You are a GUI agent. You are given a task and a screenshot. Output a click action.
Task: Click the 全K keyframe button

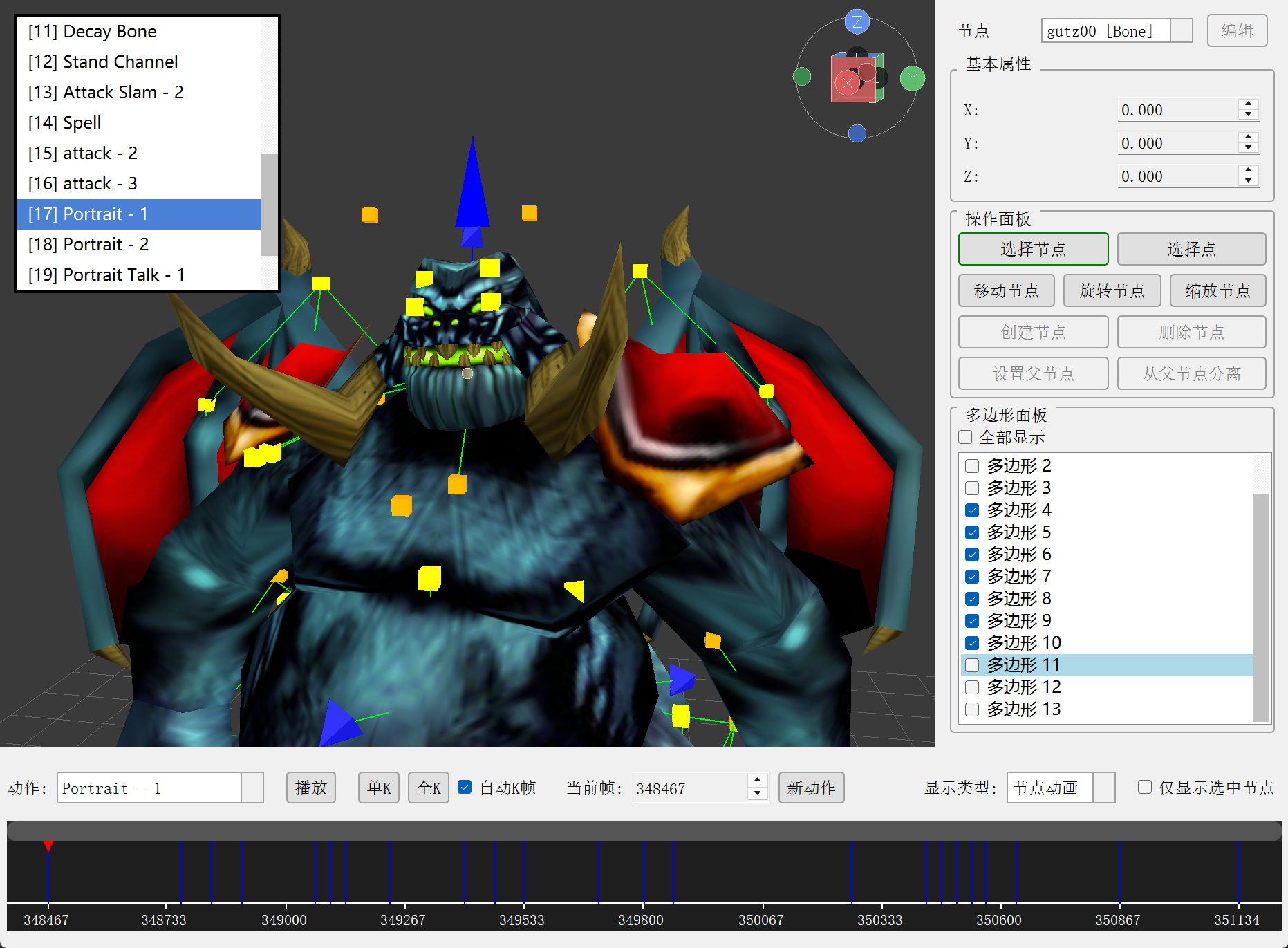429,788
